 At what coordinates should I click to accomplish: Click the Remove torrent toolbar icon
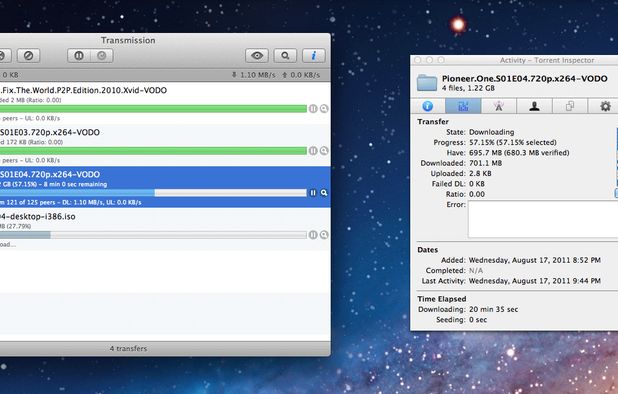coord(28,56)
